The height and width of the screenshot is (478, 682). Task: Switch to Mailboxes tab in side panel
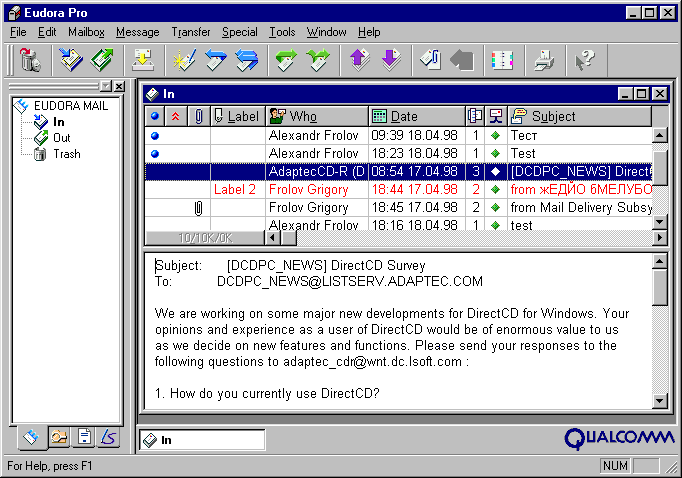pyautogui.click(x=32, y=437)
